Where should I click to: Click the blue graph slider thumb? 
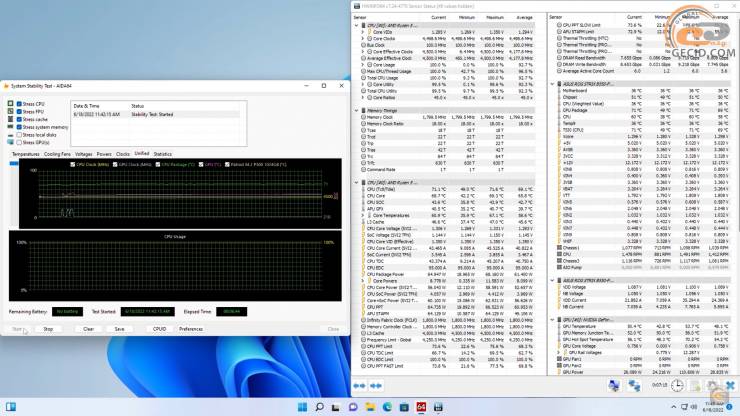click(14, 163)
